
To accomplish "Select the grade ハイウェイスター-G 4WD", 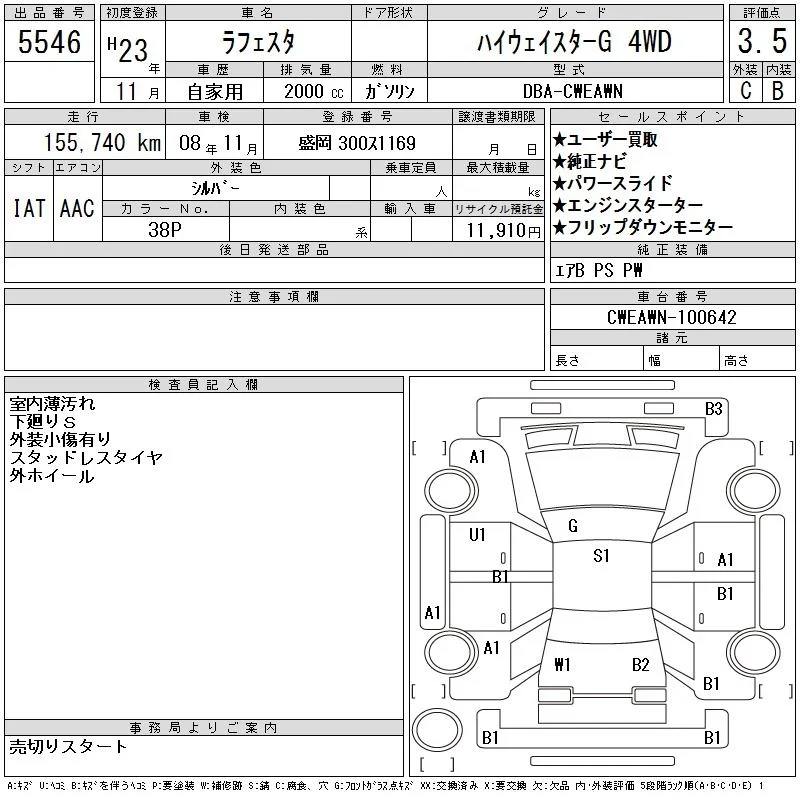I will (574, 42).
